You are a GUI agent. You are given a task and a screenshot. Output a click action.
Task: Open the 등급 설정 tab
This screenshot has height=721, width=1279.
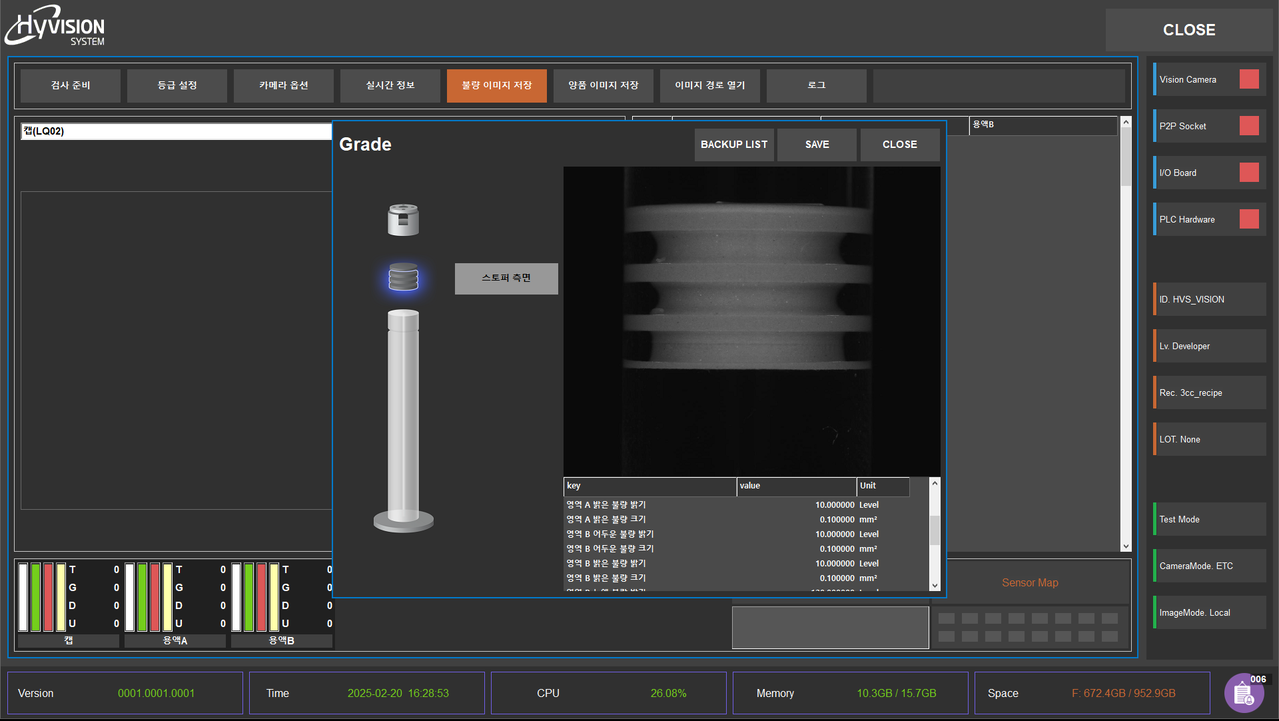click(177, 86)
